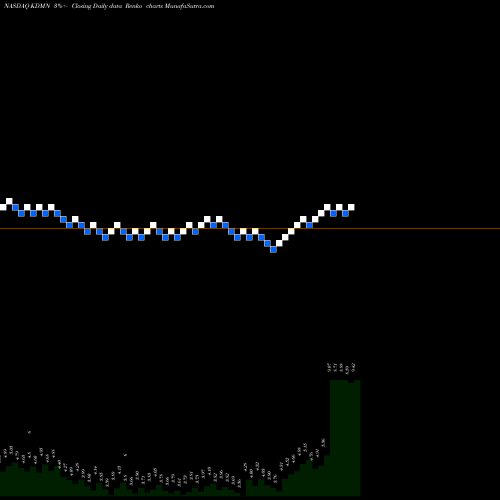Click the lowest blue Renko brick

pos(273,249)
